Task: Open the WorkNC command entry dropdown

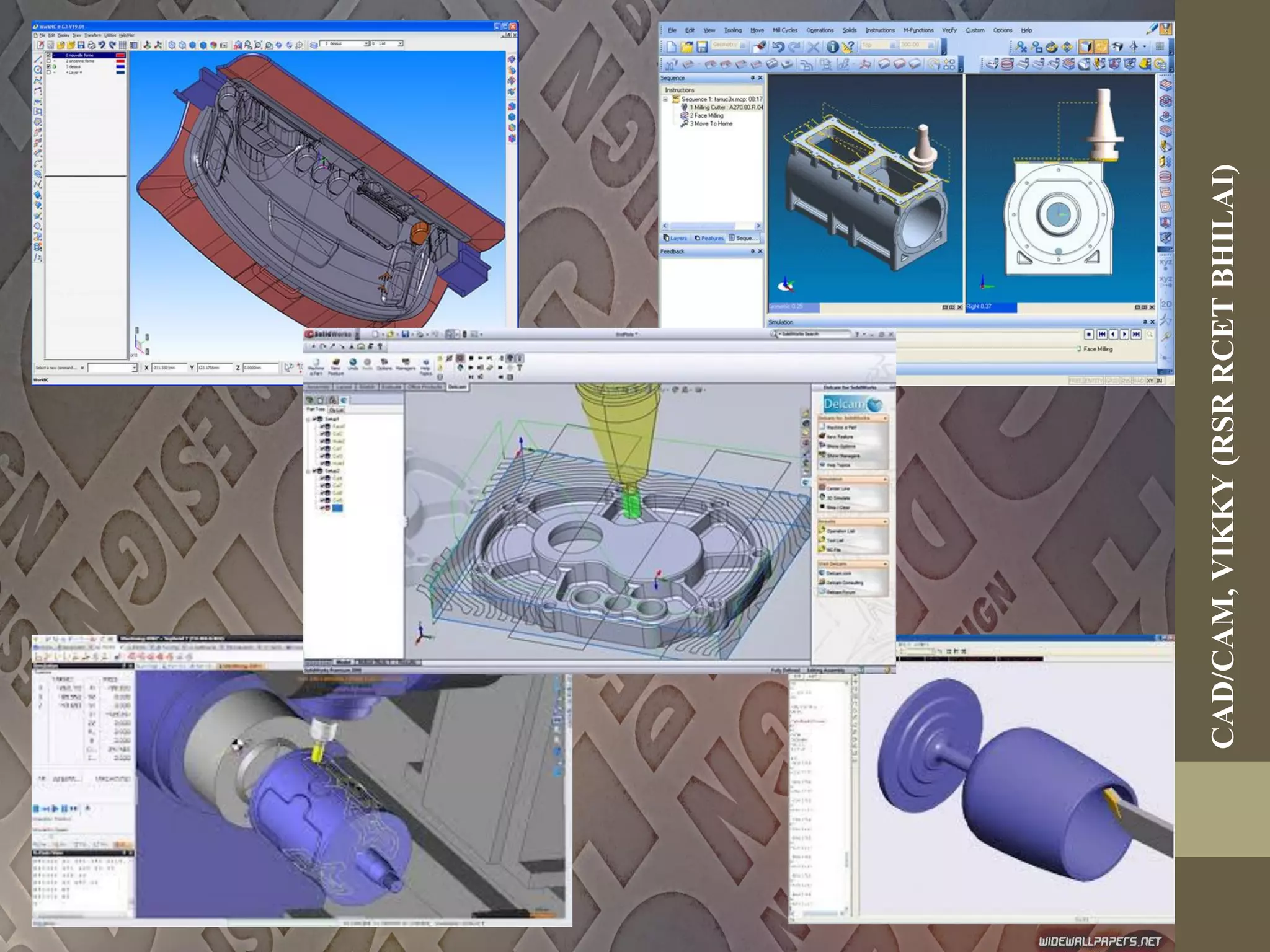Action: 134,368
